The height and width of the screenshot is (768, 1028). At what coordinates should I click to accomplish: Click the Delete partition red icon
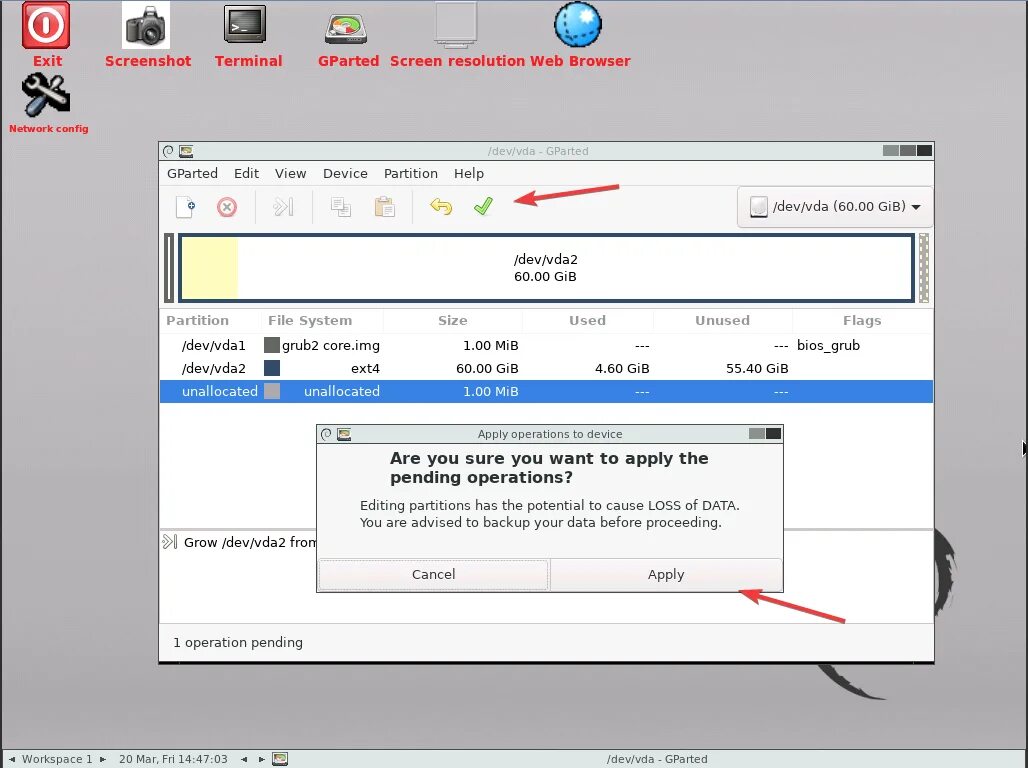click(x=227, y=207)
